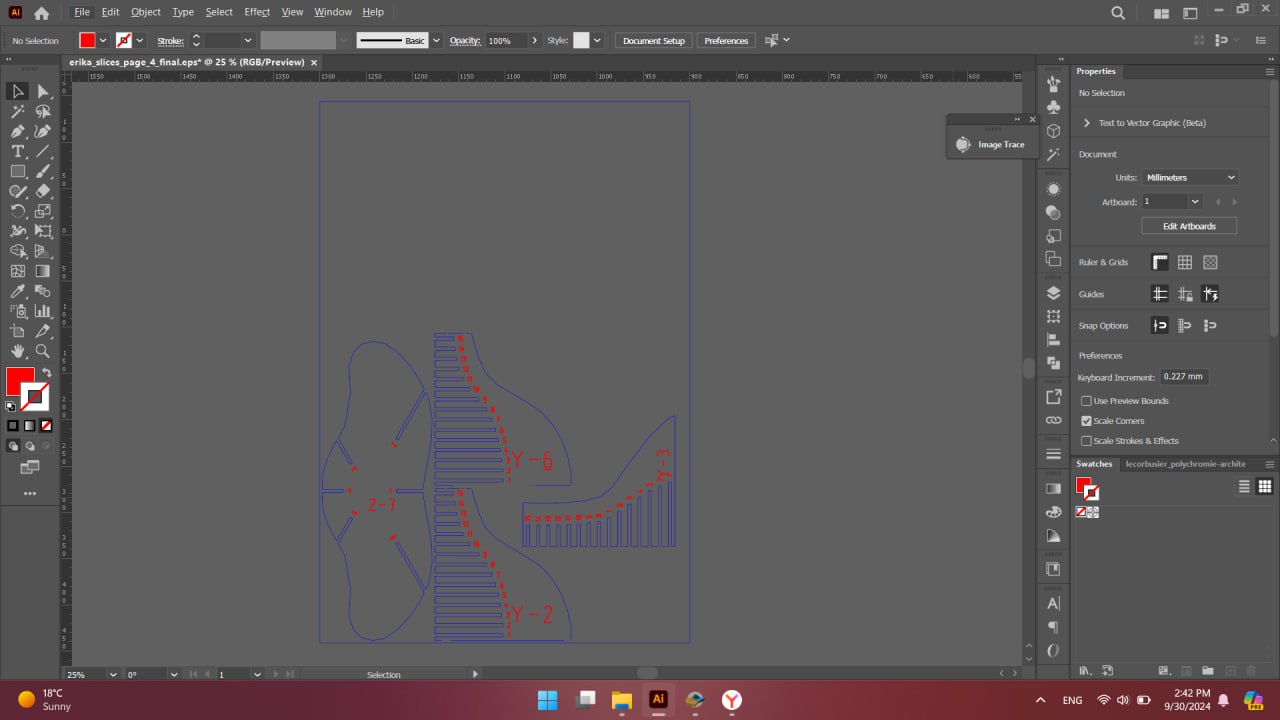The image size is (1280, 720).
Task: Select the Scale tool
Action: point(43,211)
